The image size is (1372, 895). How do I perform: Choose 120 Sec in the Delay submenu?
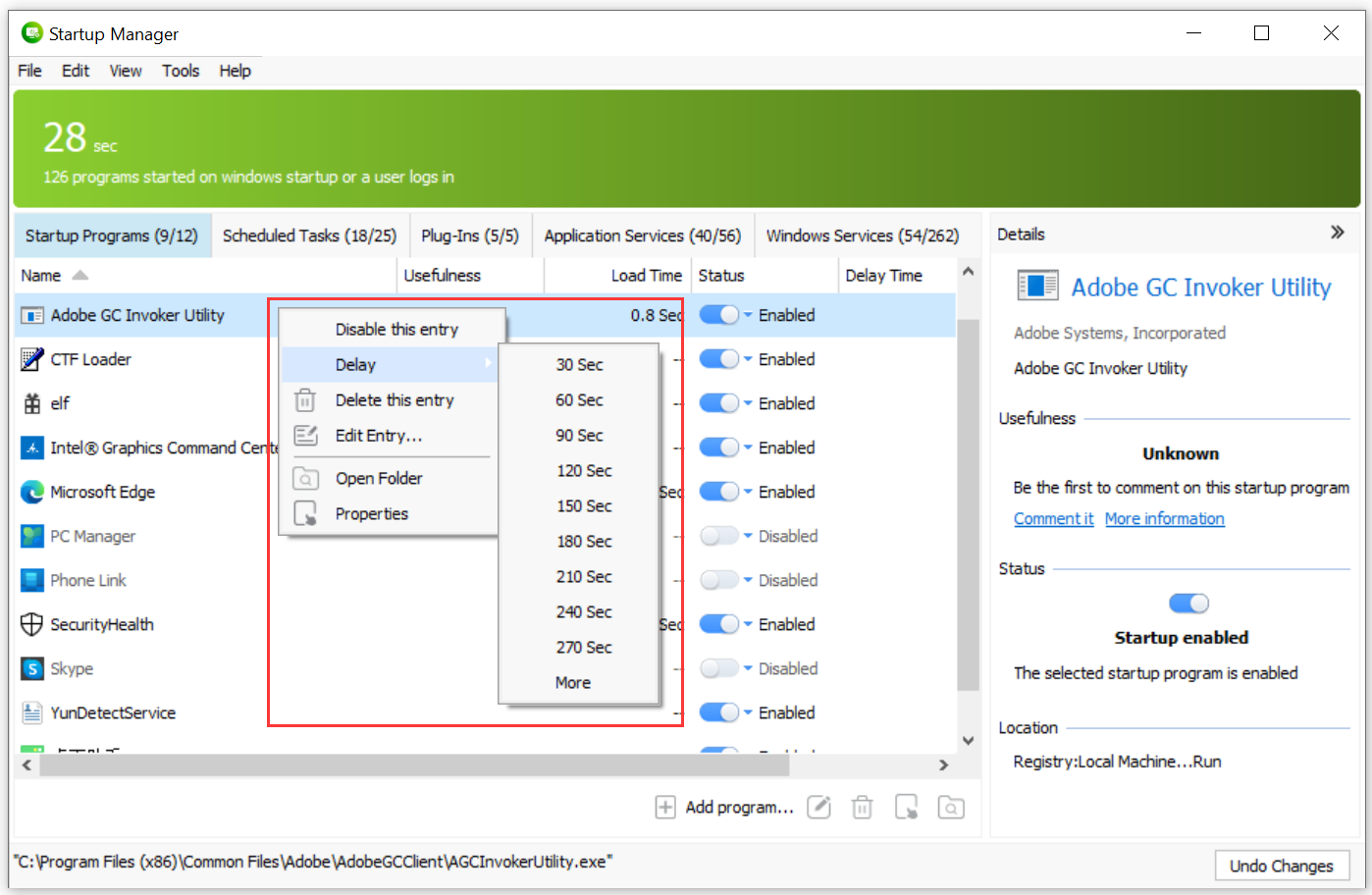point(583,470)
